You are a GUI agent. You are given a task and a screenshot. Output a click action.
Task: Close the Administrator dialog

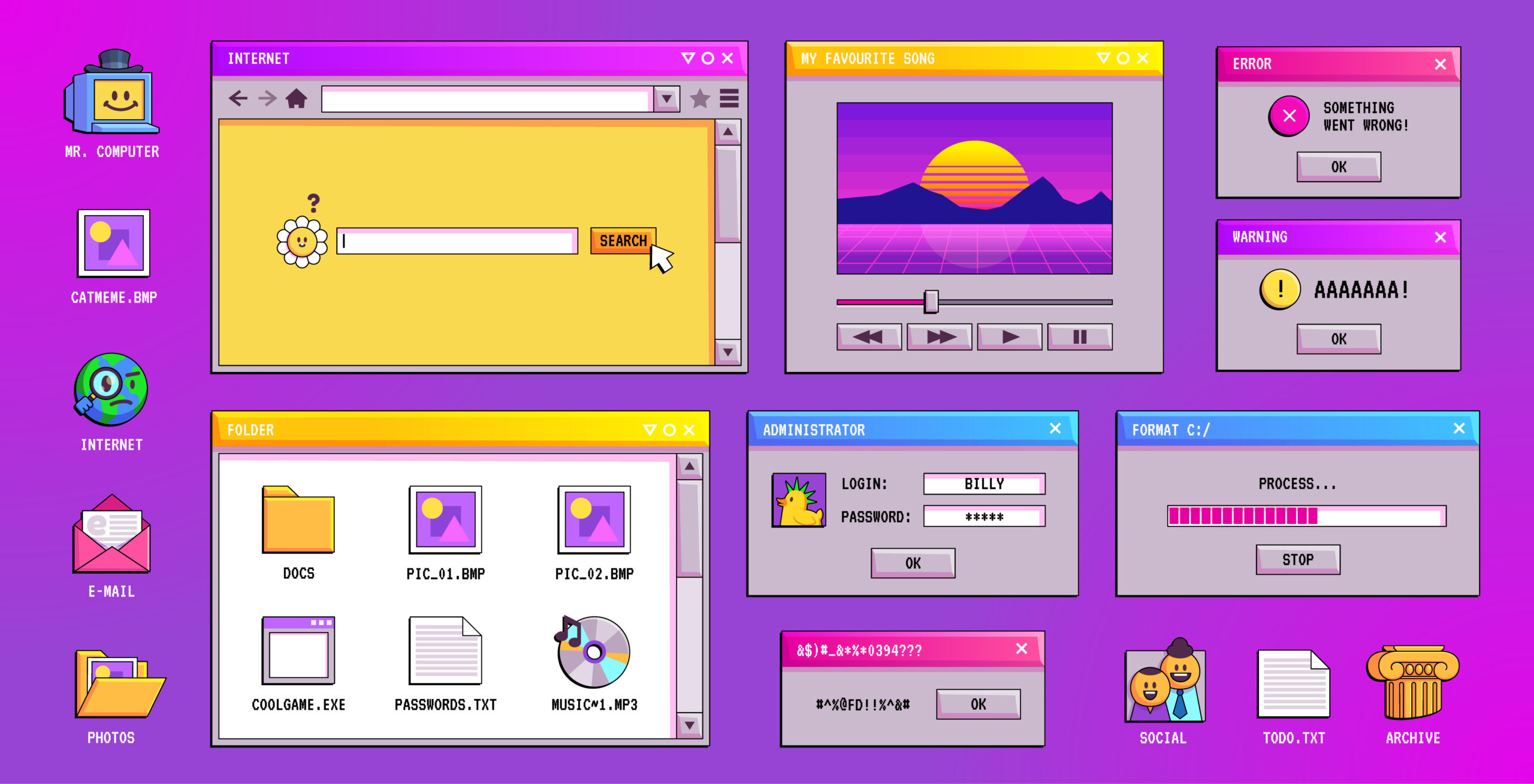click(x=1055, y=428)
